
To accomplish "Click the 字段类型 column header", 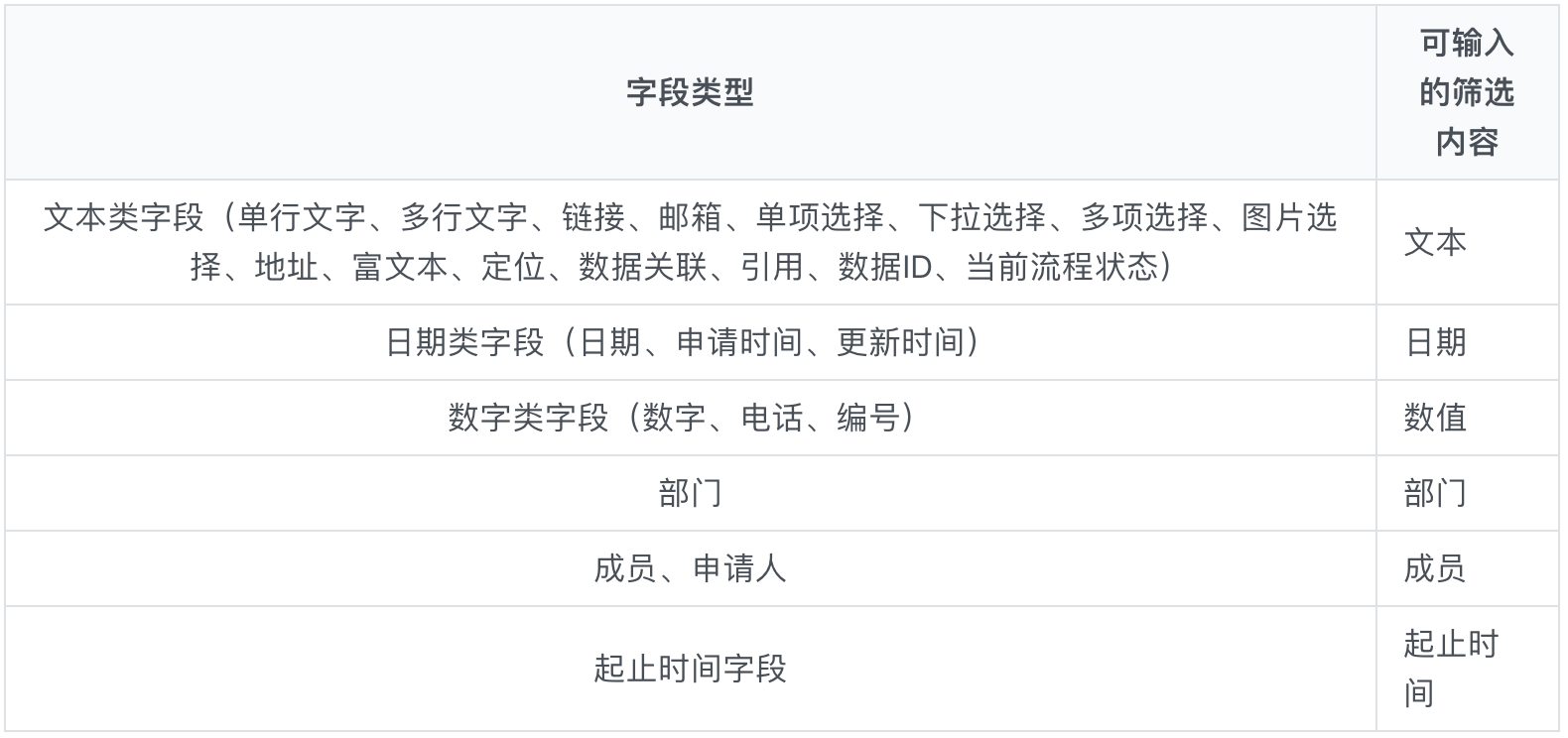I will (x=690, y=92).
